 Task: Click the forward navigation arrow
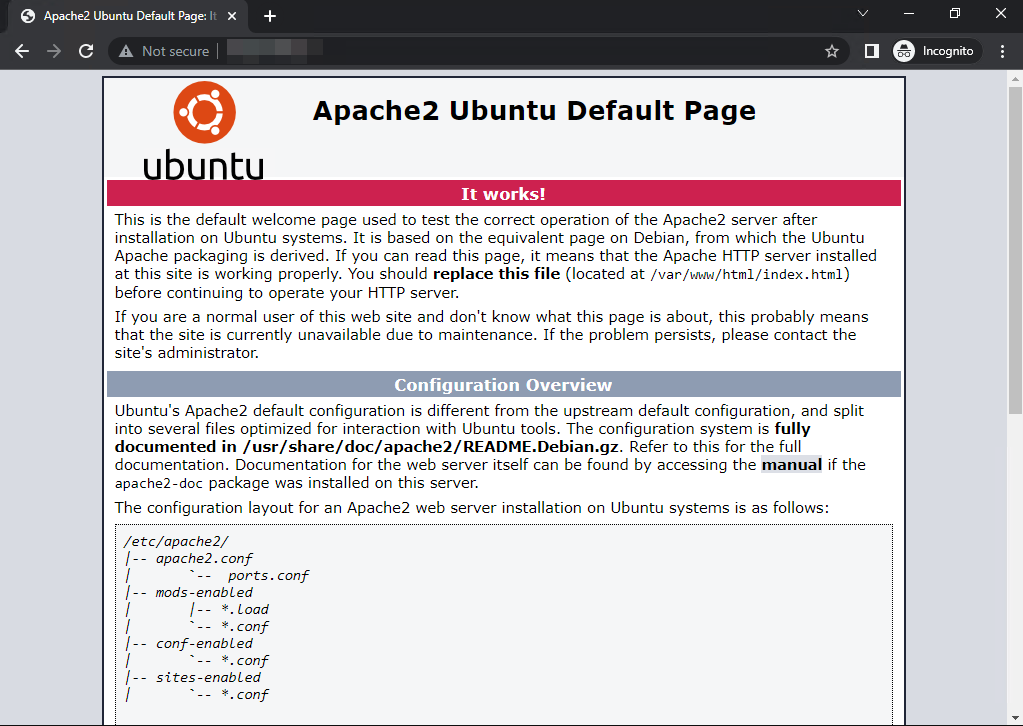pos(53,50)
